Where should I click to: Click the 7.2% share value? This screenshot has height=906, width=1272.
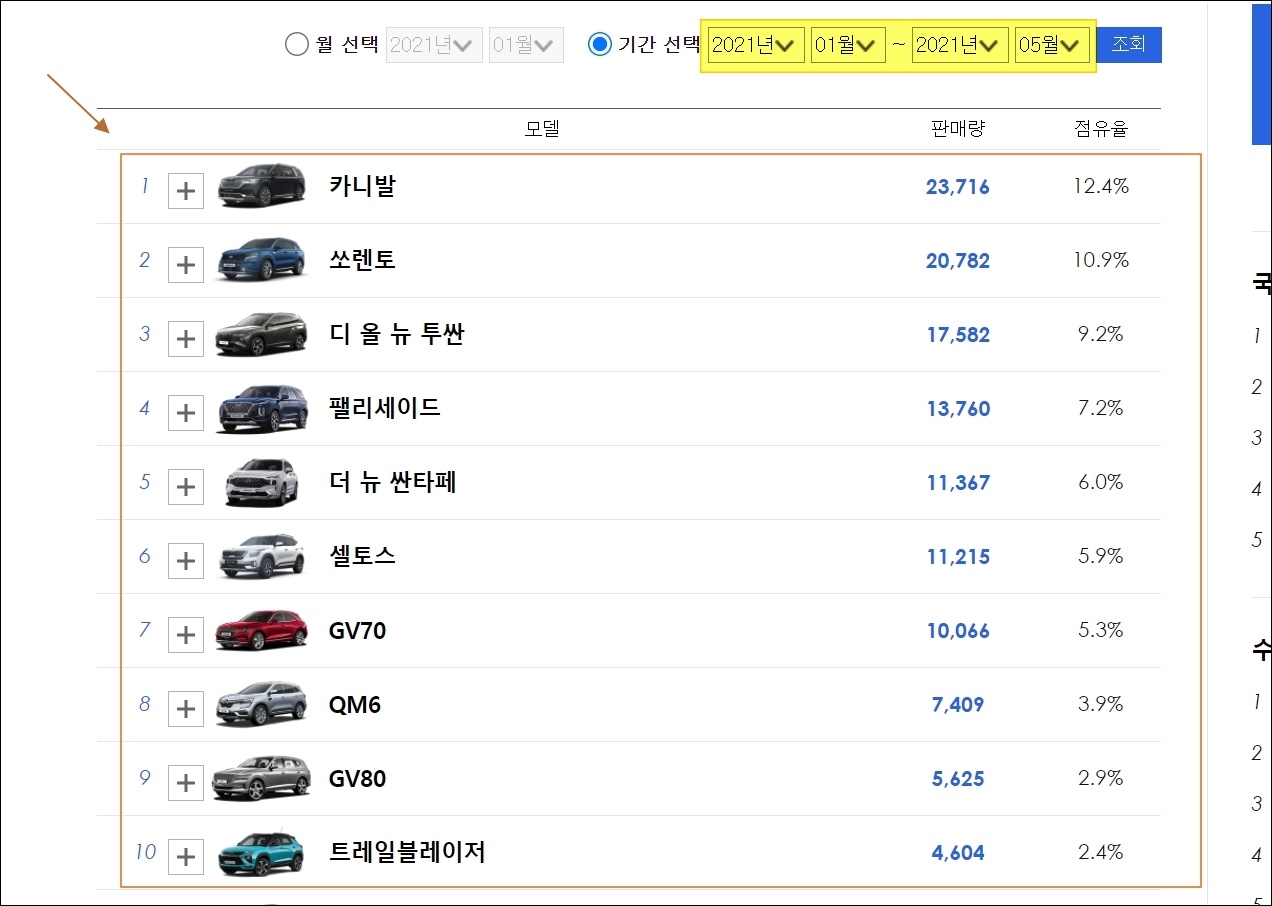[1101, 408]
